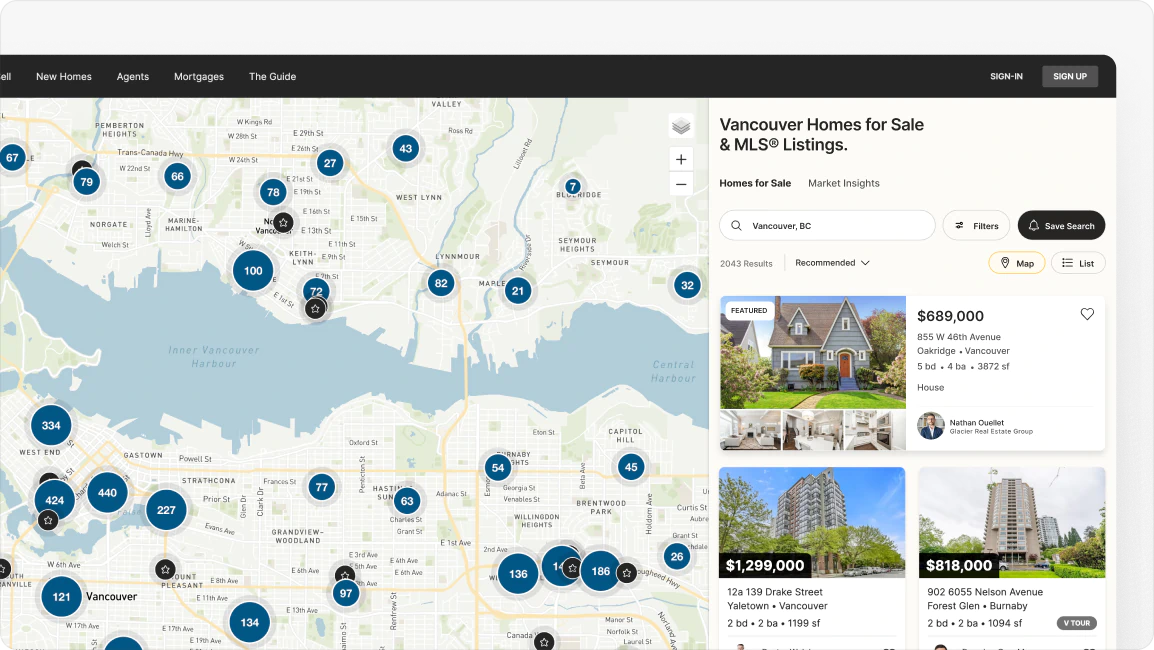
Task: Click the SIGN-IN link
Action: coord(1006,77)
